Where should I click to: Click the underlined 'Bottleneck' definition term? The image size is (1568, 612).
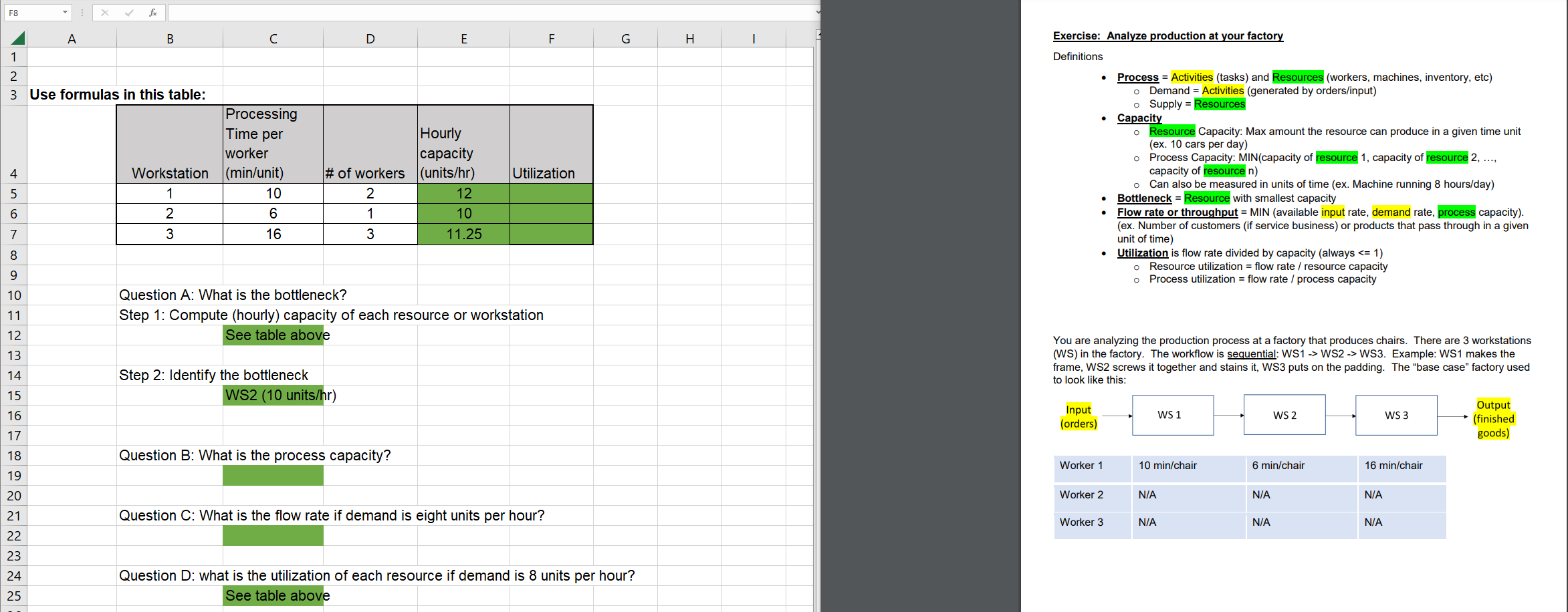(x=1144, y=198)
